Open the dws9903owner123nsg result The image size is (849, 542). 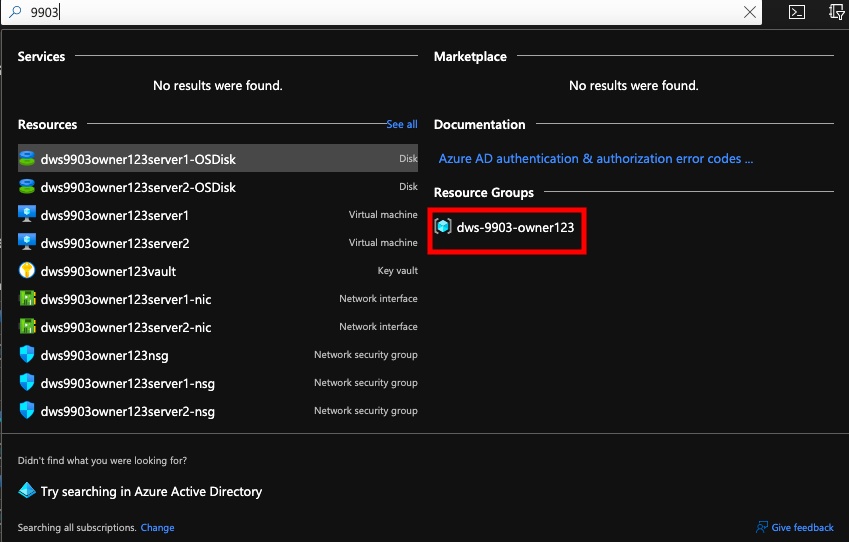pos(218,355)
